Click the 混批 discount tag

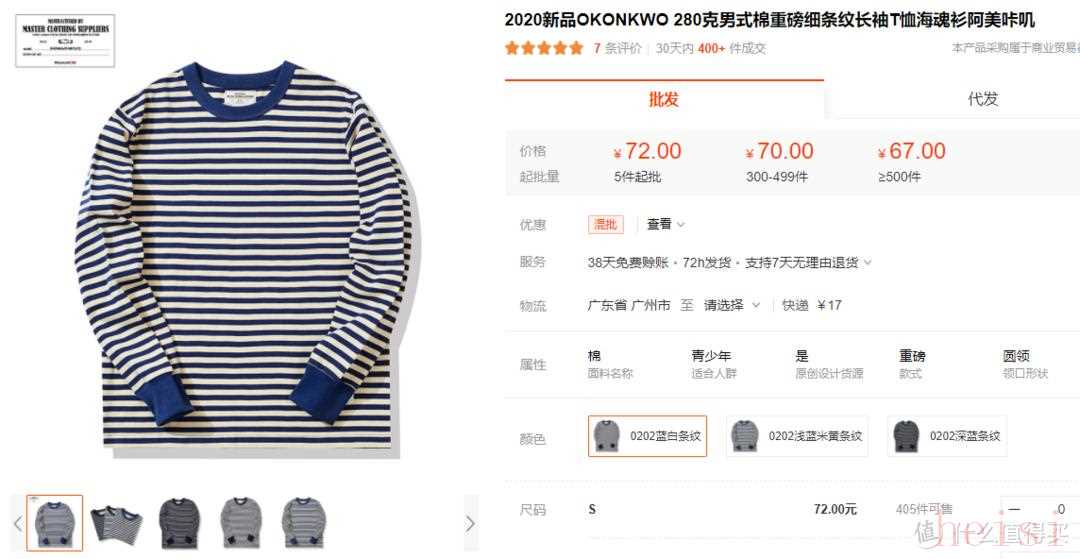pyautogui.click(x=605, y=224)
